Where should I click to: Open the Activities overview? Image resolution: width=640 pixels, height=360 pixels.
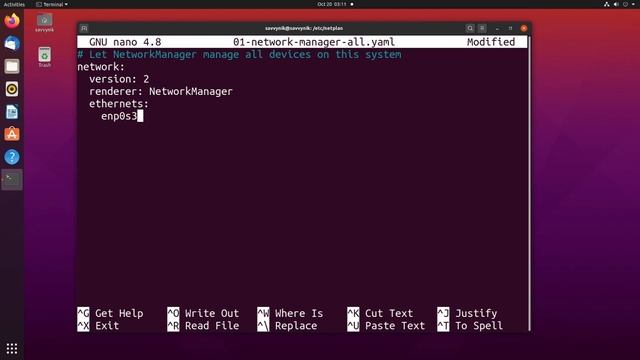point(14,4)
